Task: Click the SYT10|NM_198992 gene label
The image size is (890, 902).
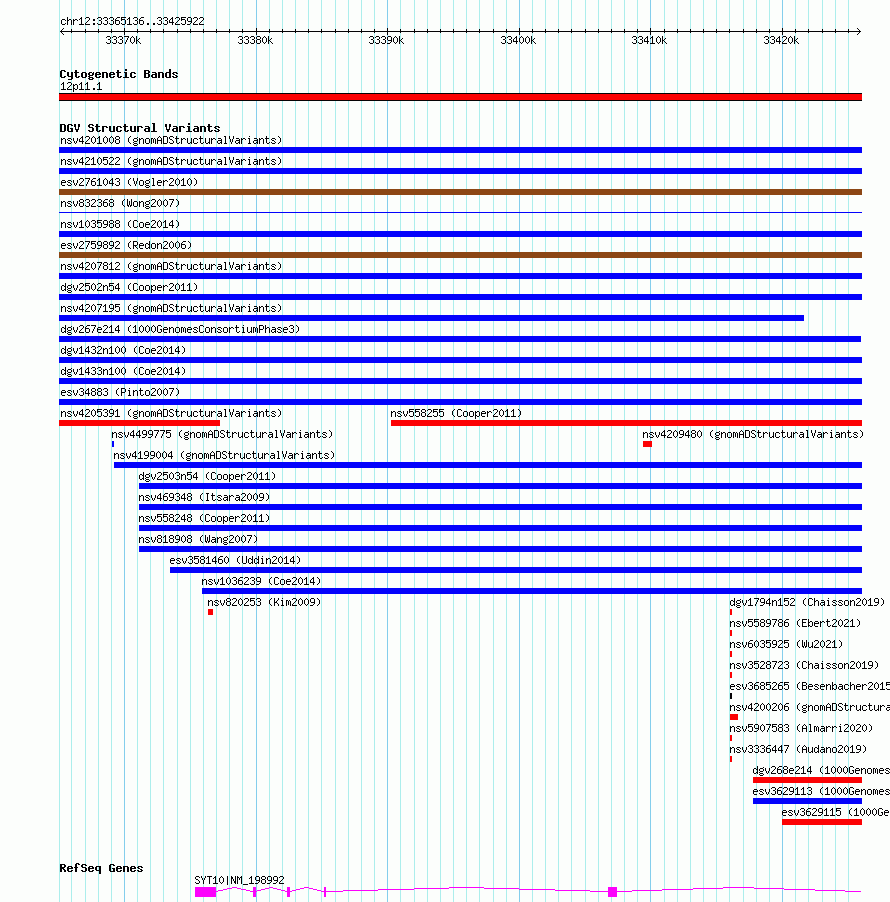Action: [239, 880]
